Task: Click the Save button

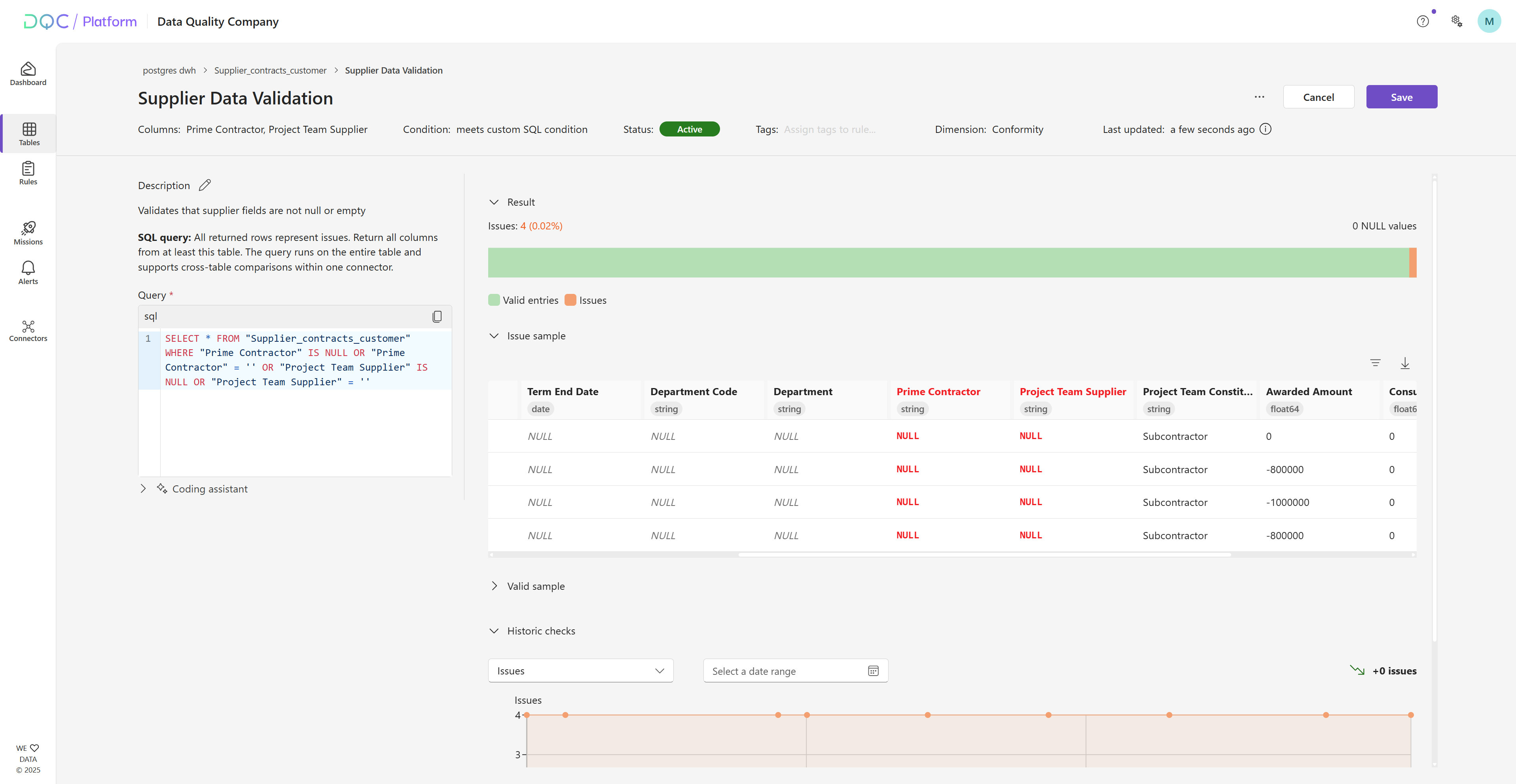Action: (x=1400, y=97)
